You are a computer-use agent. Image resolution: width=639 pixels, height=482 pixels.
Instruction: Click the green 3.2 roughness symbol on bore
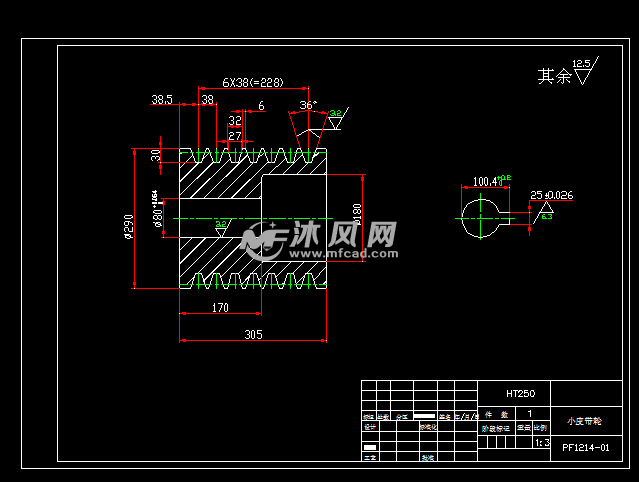(221, 227)
